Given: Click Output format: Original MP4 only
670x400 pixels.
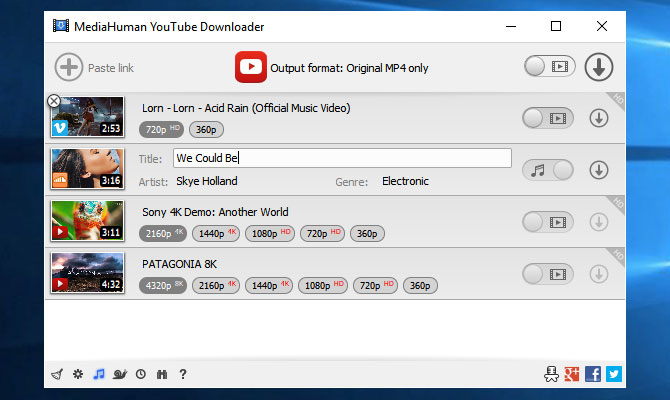Looking at the screenshot, I should [x=349, y=68].
